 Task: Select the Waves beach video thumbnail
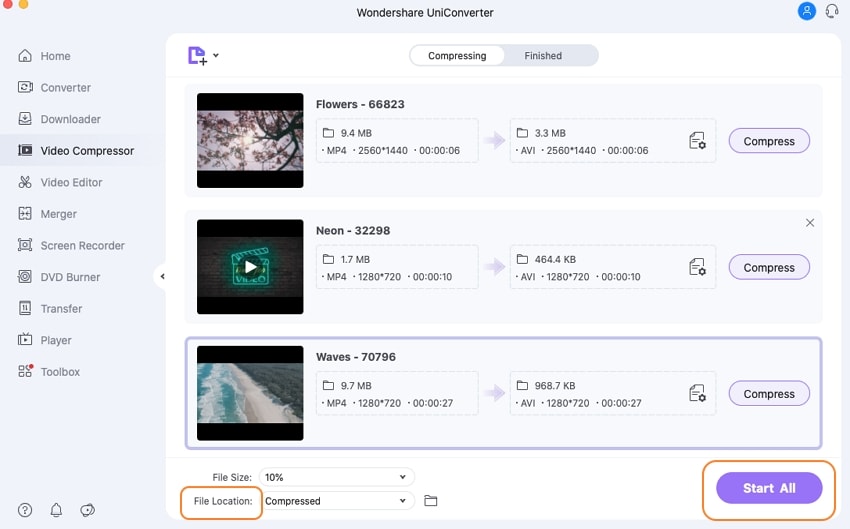pos(250,393)
